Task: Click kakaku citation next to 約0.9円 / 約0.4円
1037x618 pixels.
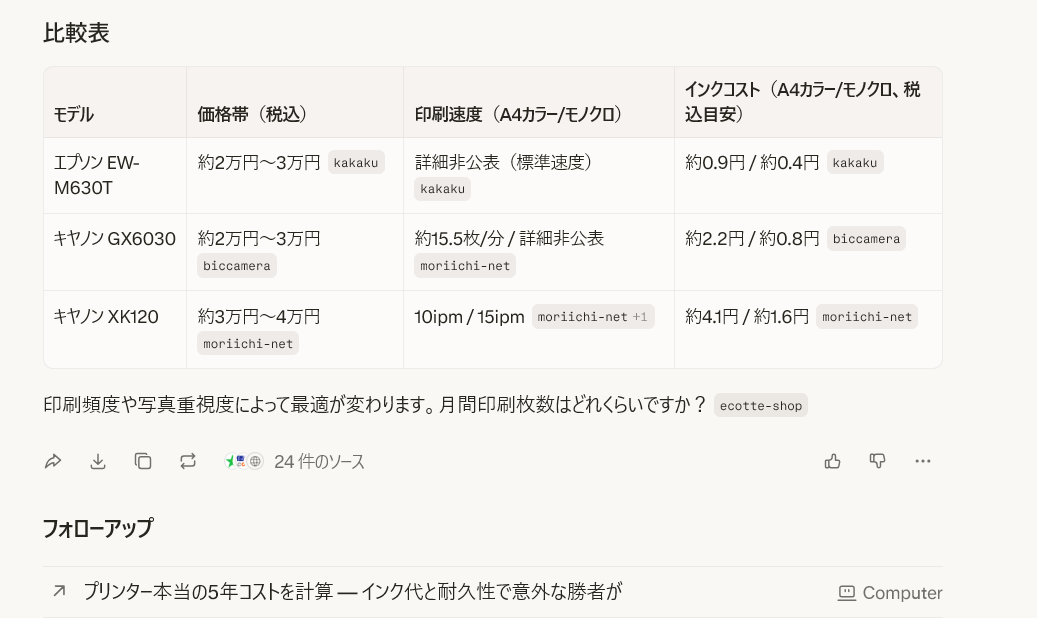Action: coord(854,162)
